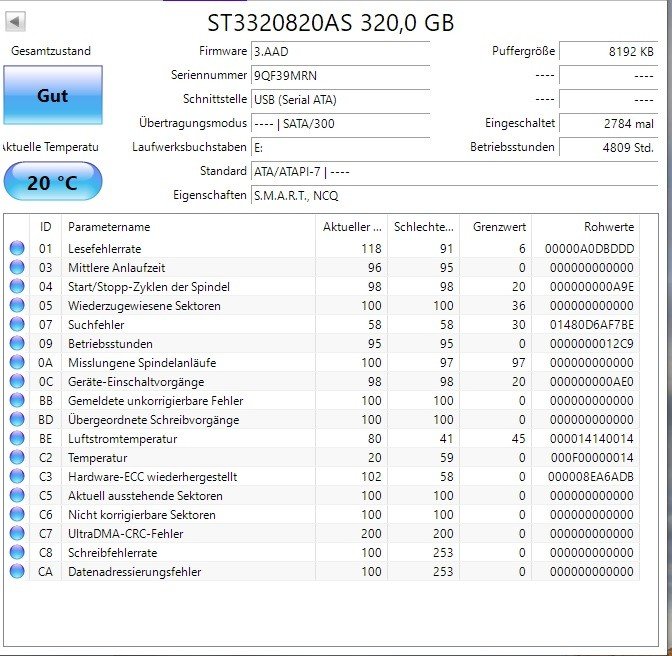
Task: Sort by the Parametername column header
Action: 185,227
